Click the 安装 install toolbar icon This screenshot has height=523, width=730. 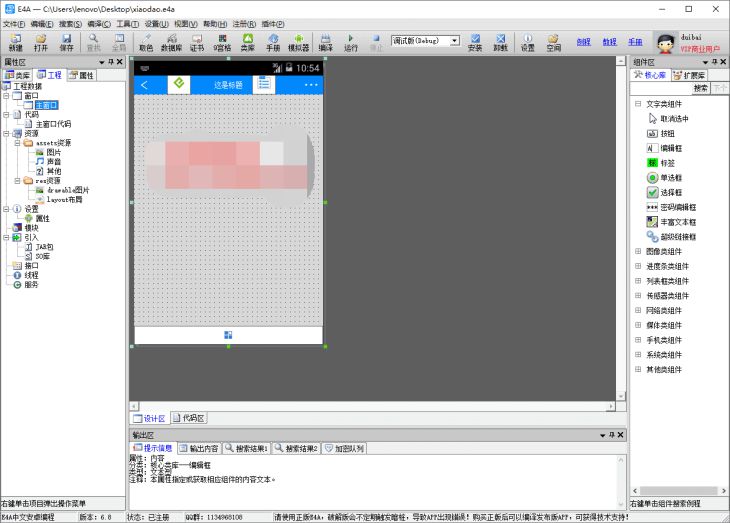(x=475, y=42)
